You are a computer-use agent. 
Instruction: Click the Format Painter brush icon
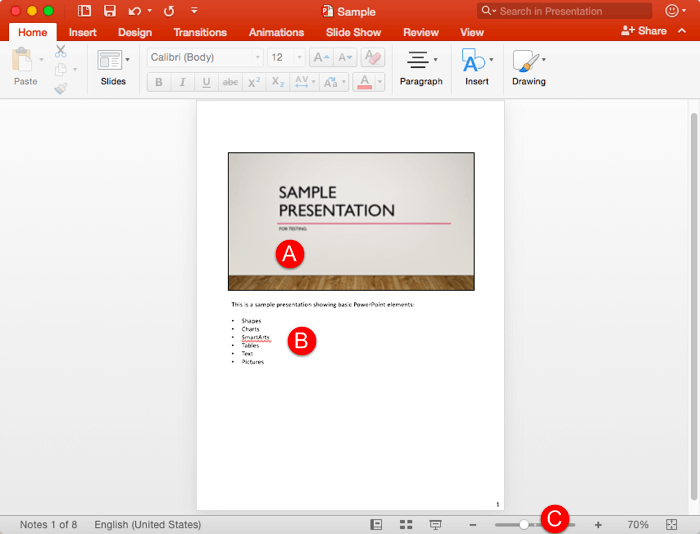(x=61, y=88)
